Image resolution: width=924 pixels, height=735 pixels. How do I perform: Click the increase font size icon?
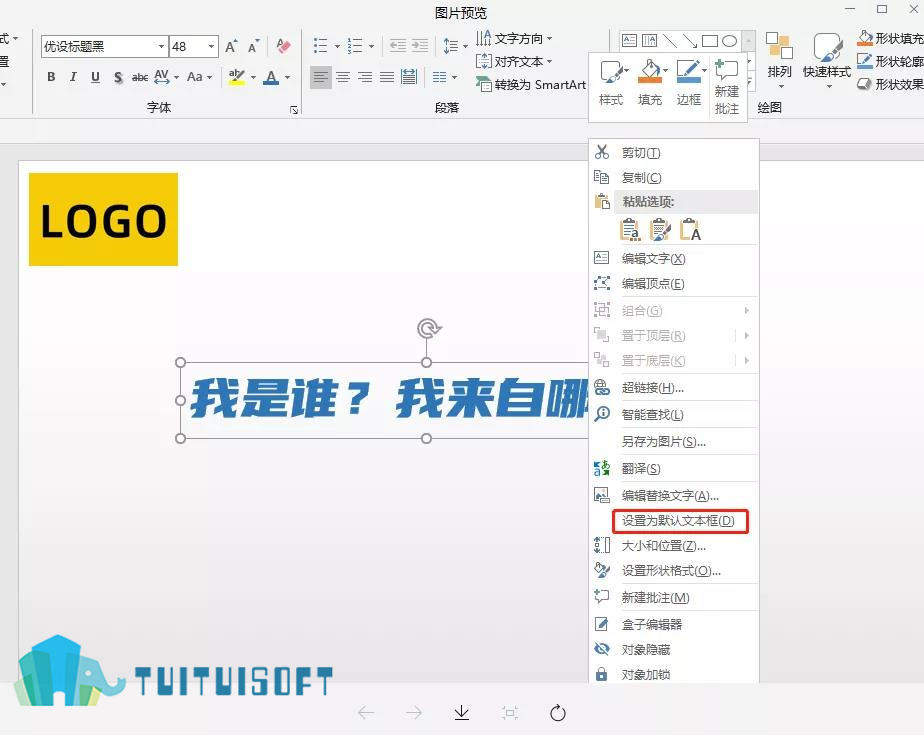pos(231,46)
